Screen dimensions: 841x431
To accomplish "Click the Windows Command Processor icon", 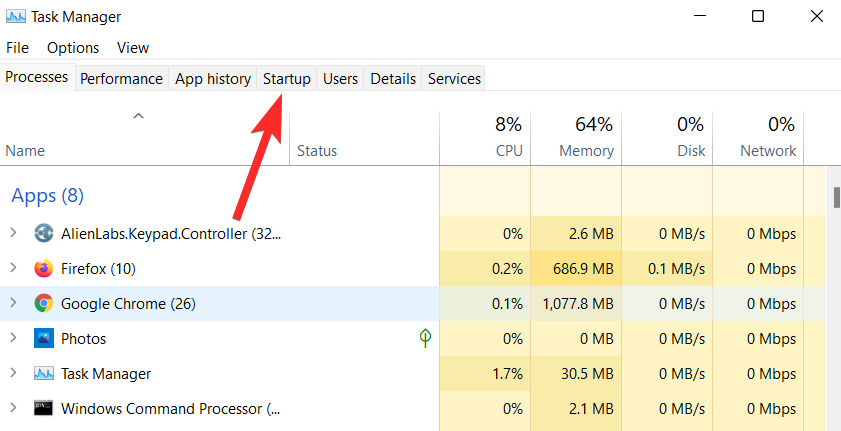I will coord(43,409).
